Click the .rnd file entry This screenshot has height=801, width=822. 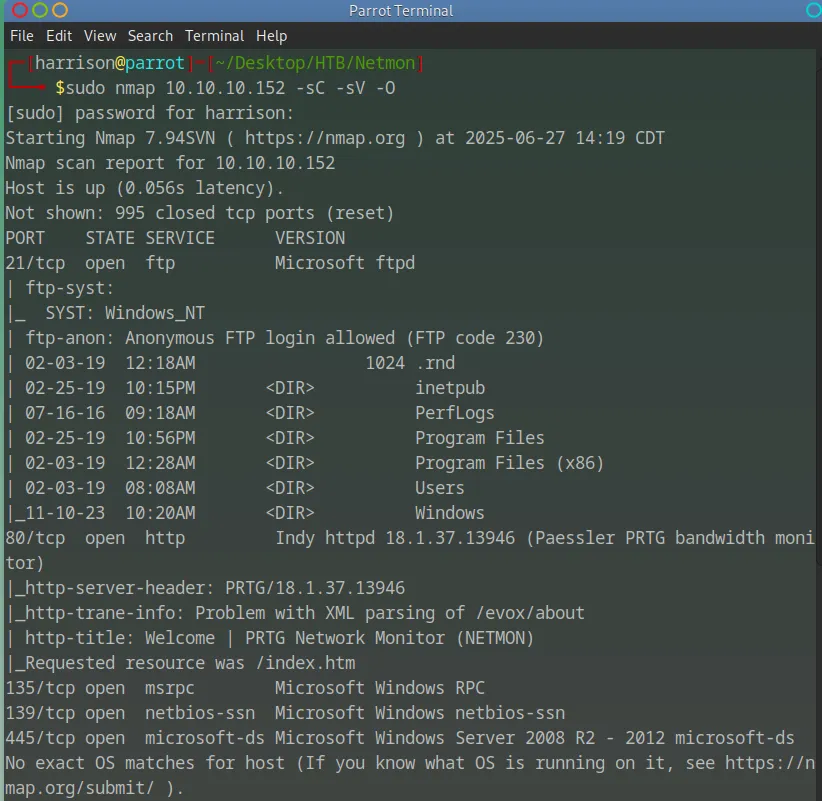tap(435, 363)
